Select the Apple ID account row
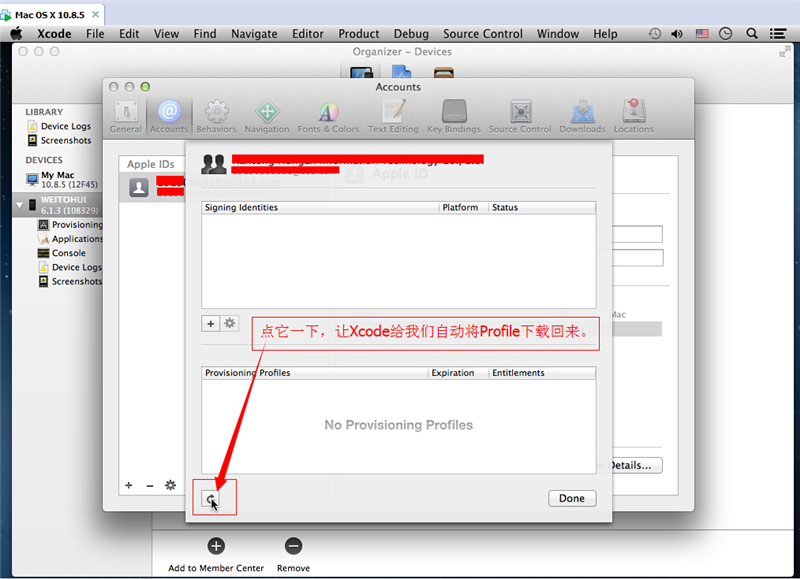This screenshot has height=579, width=800. [x=152, y=187]
